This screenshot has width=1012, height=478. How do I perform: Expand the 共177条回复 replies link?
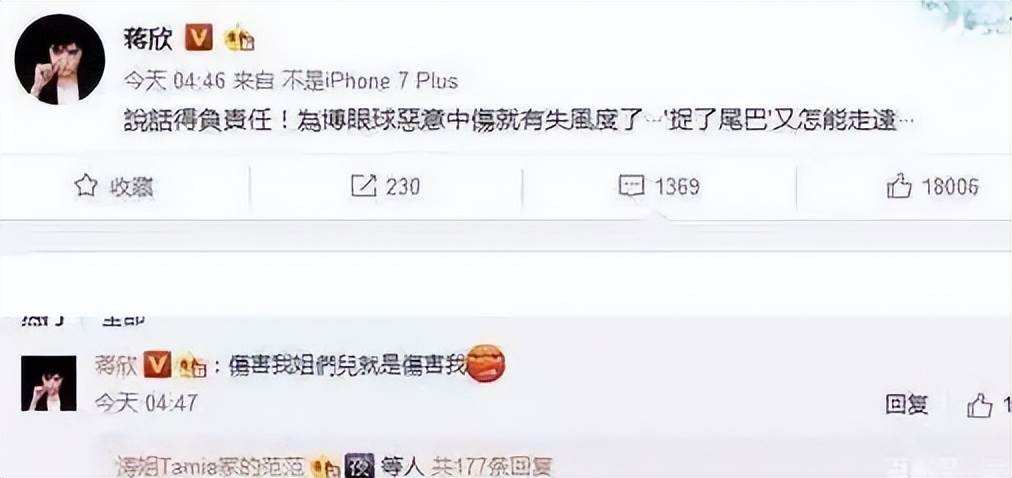pos(492,467)
